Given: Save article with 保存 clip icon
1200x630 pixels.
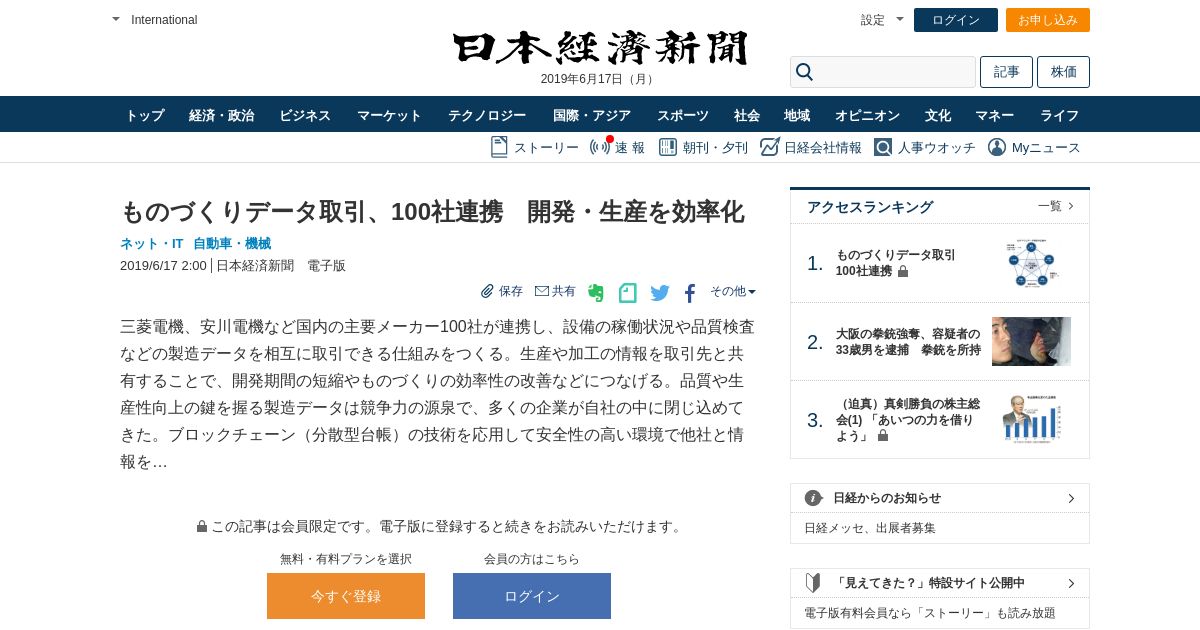Looking at the screenshot, I should point(487,291).
